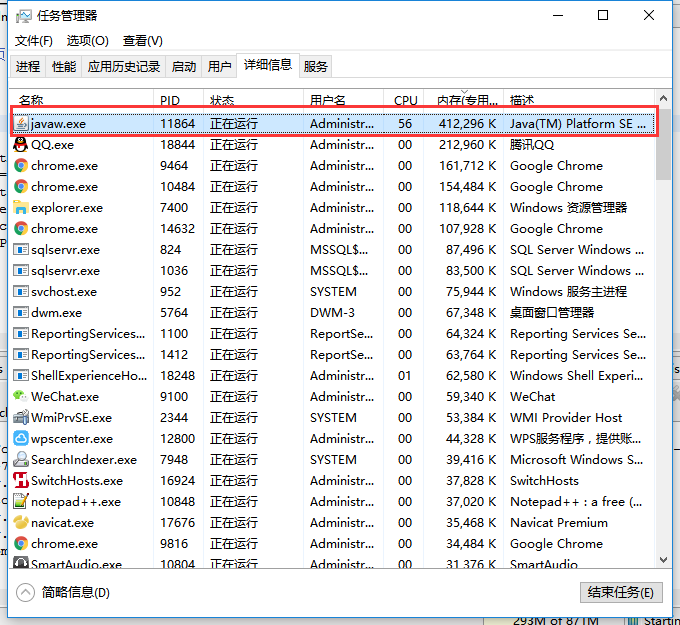Sort by the CPU column header

coord(404,98)
